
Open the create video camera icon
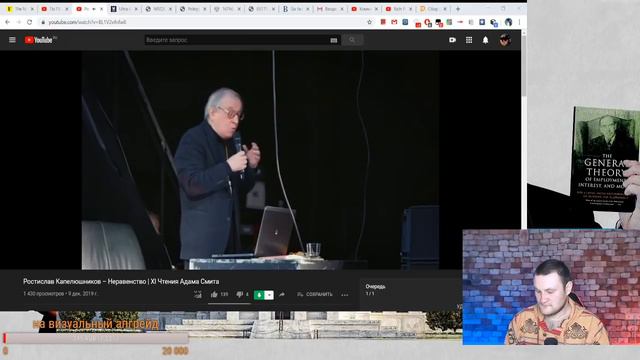(x=452, y=40)
